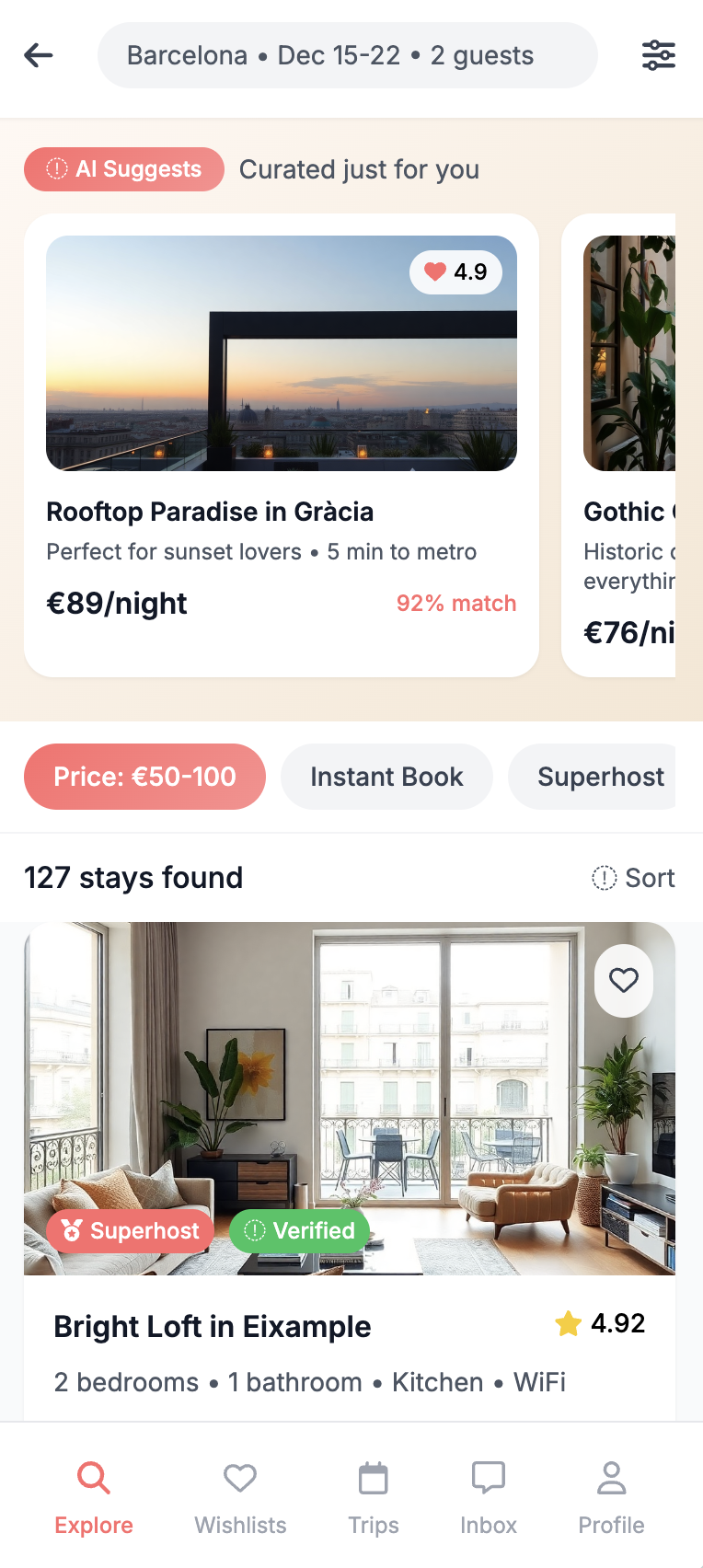Open the Sort options
The height and width of the screenshot is (1568, 703).
point(633,878)
